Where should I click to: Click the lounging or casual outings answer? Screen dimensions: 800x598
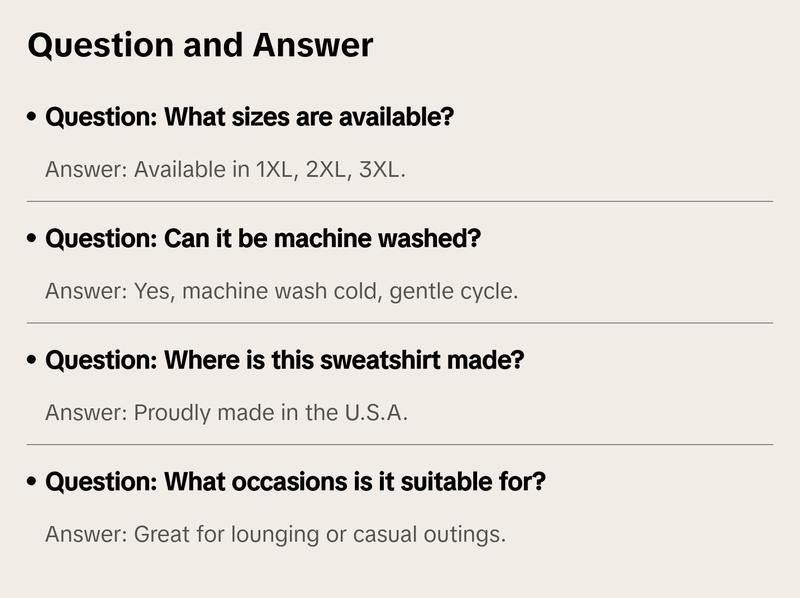[275, 534]
